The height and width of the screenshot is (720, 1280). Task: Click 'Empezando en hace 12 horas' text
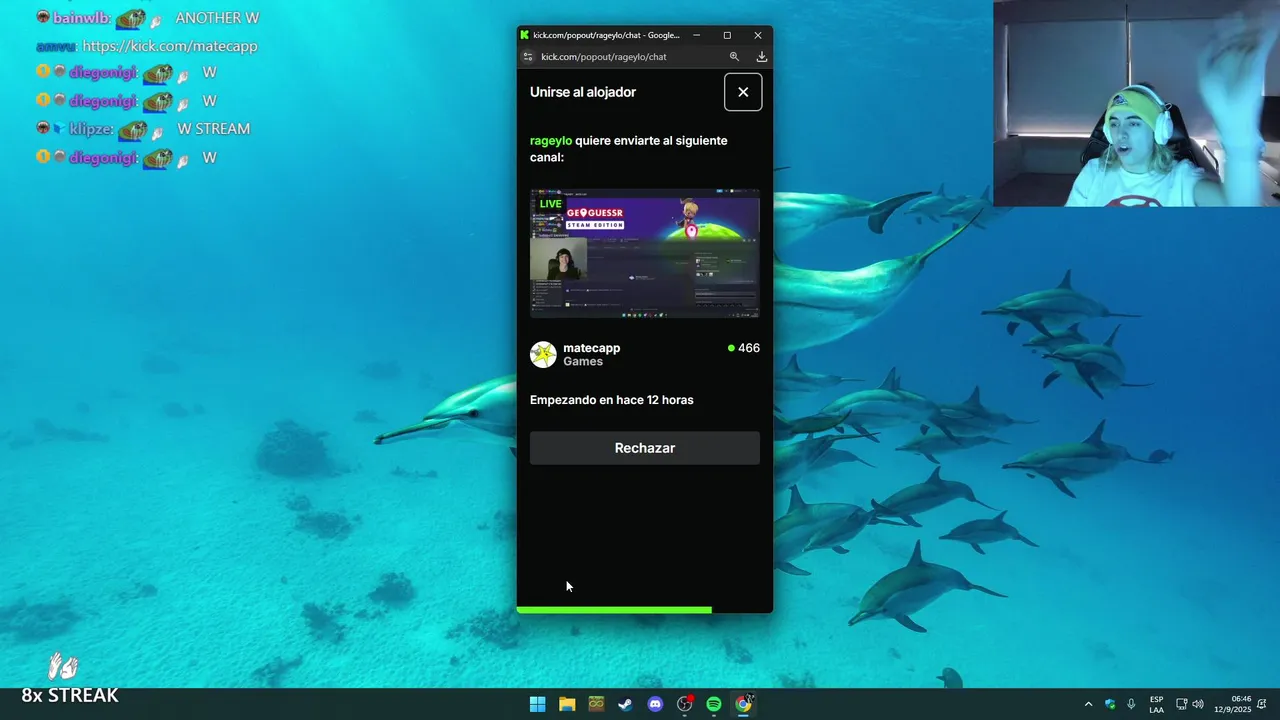pyautogui.click(x=612, y=400)
